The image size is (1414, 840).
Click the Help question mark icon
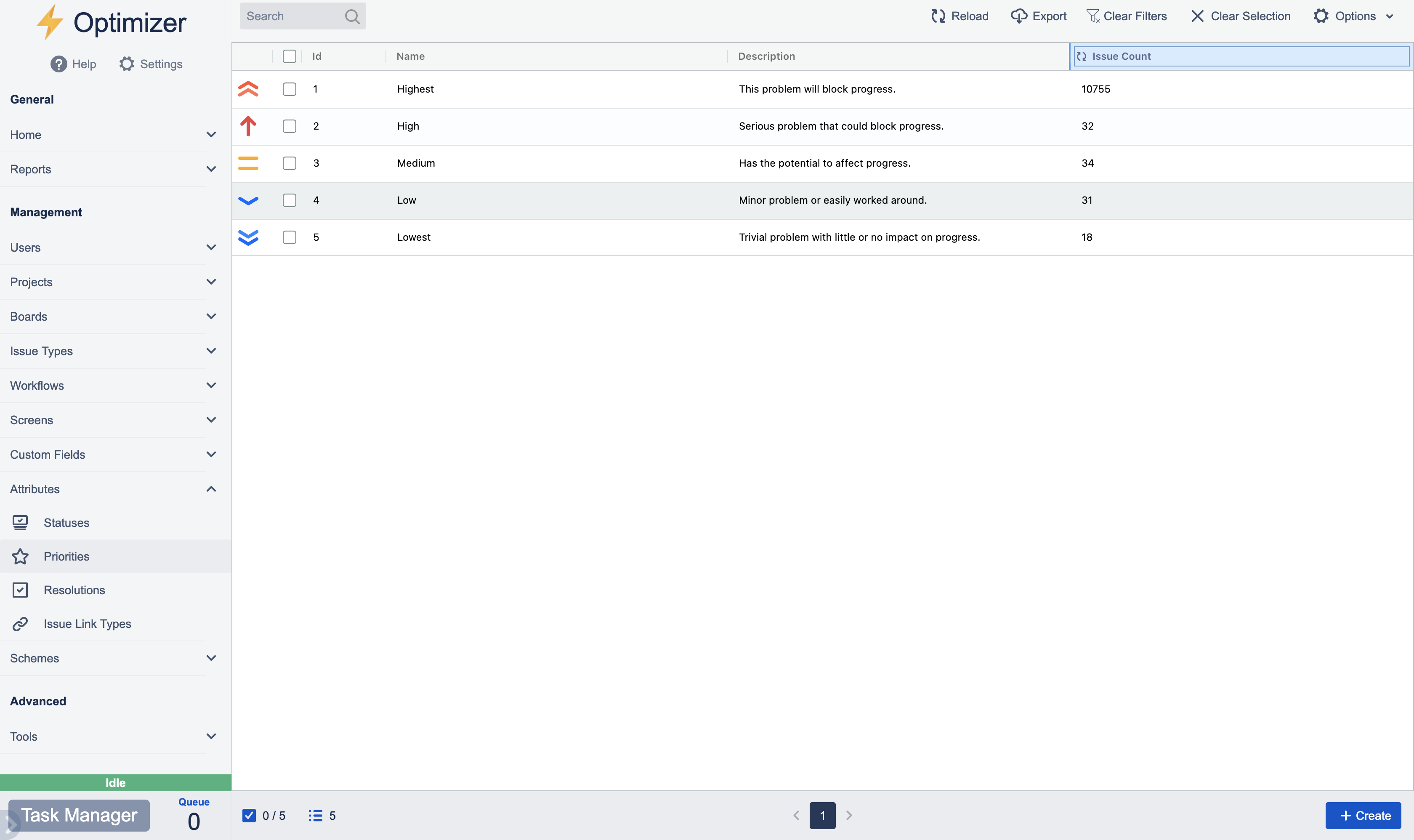click(58, 64)
